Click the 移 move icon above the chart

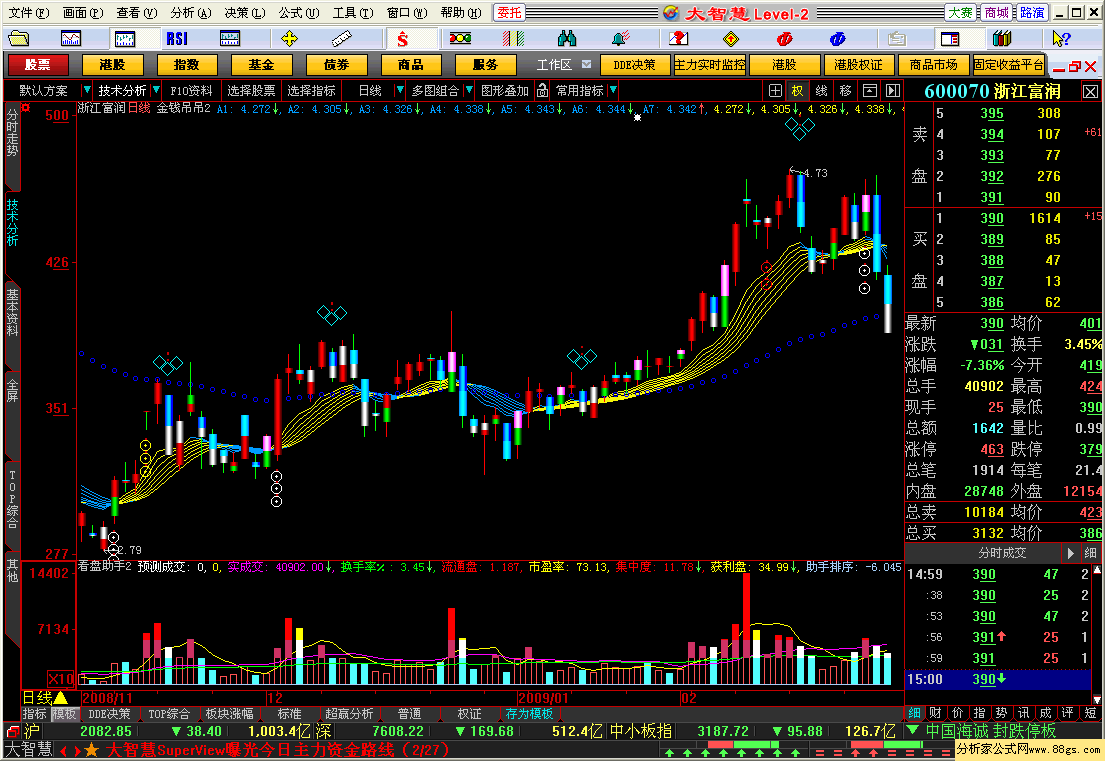tap(846, 90)
